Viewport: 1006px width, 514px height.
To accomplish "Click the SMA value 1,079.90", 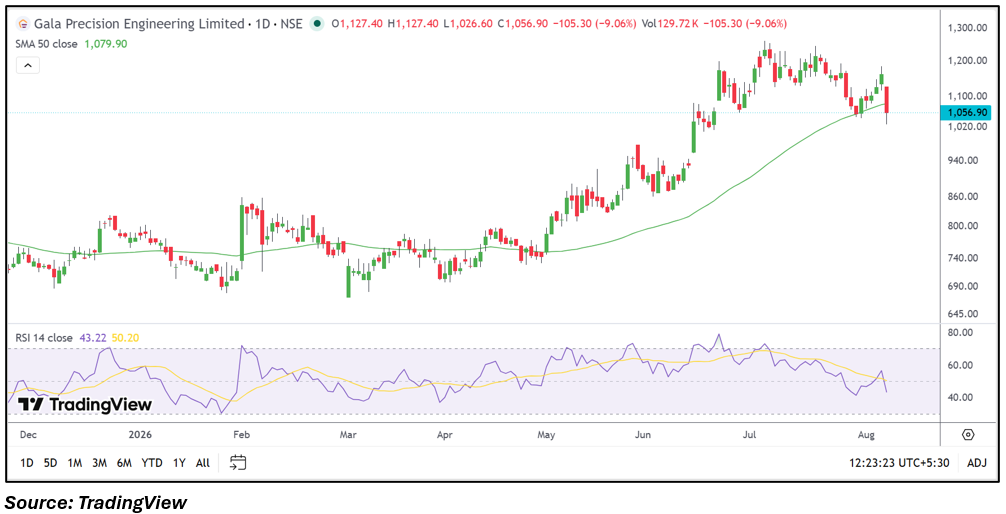I will [106, 44].
